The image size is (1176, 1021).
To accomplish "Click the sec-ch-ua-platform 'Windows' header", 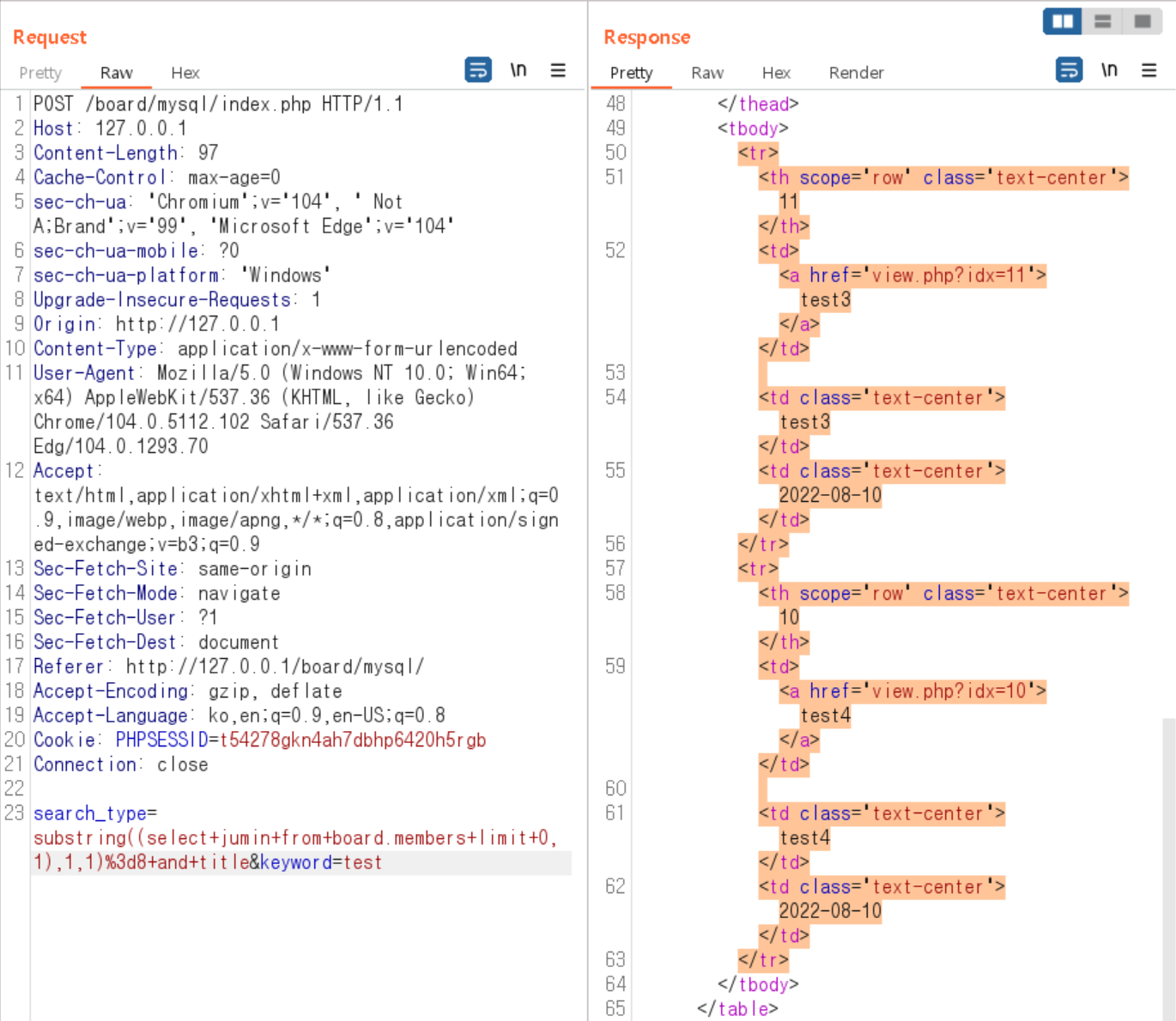I will pyautogui.click(x=182, y=275).
